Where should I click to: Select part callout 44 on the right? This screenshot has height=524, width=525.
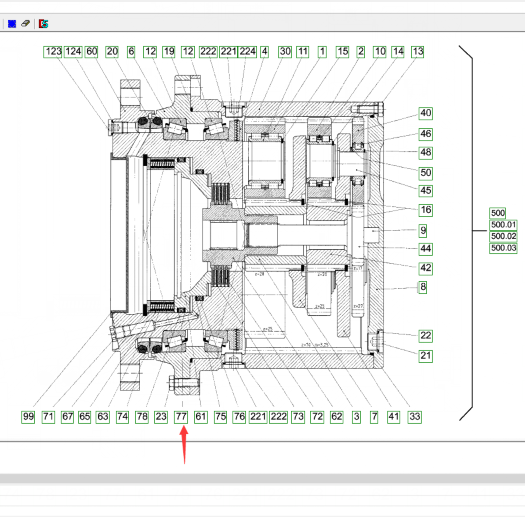pyautogui.click(x=426, y=249)
